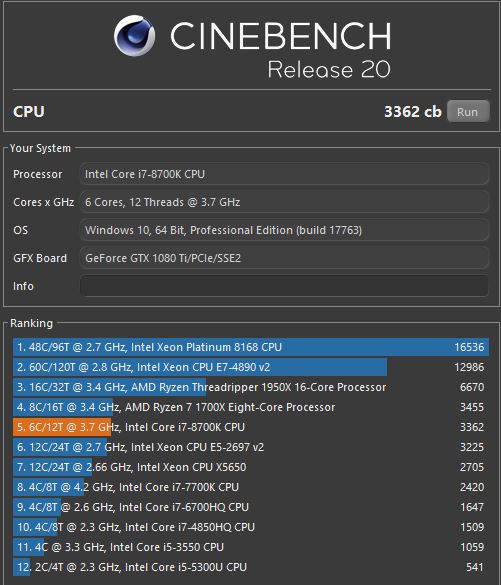Select the Core i7-6700HQ ranking row
The height and width of the screenshot is (585, 501).
(x=251, y=507)
